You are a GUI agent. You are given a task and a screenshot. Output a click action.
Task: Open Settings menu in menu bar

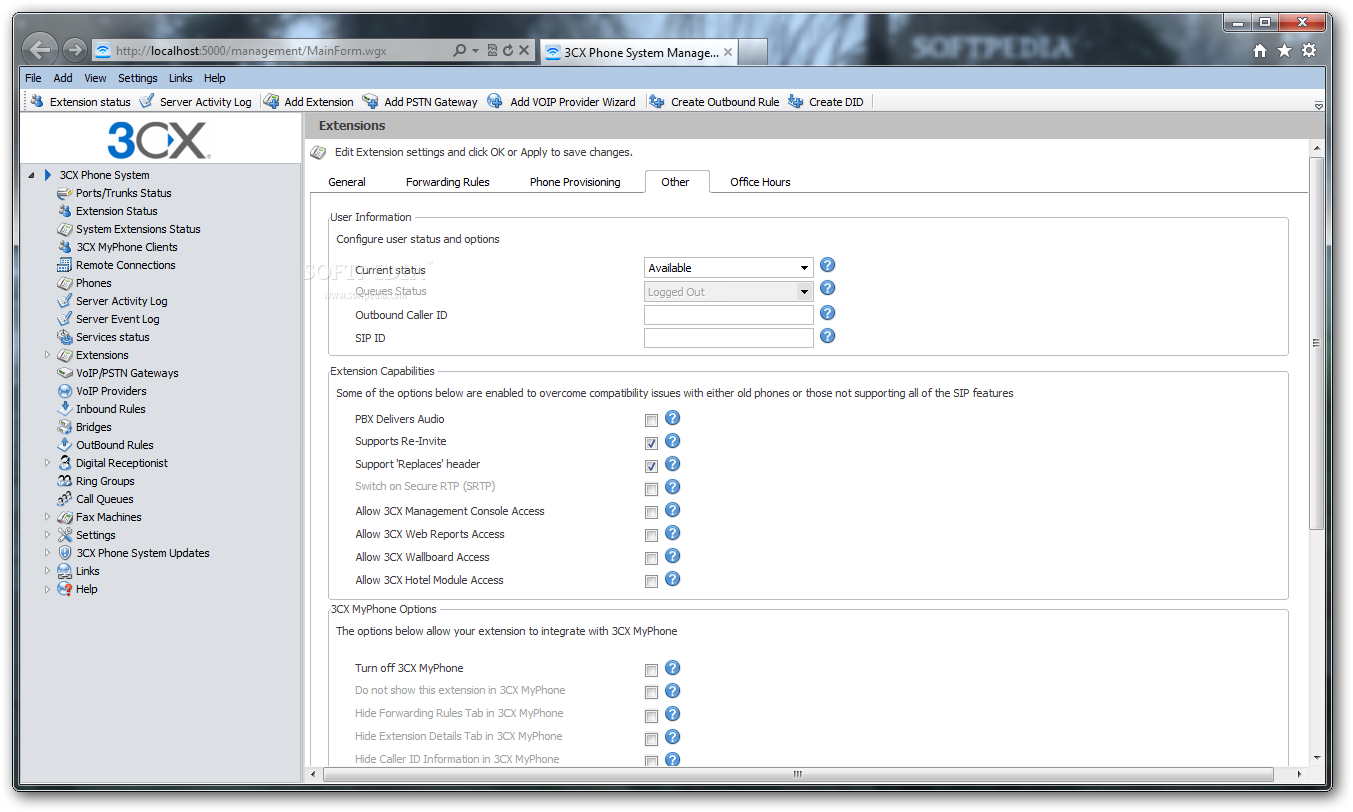(138, 78)
